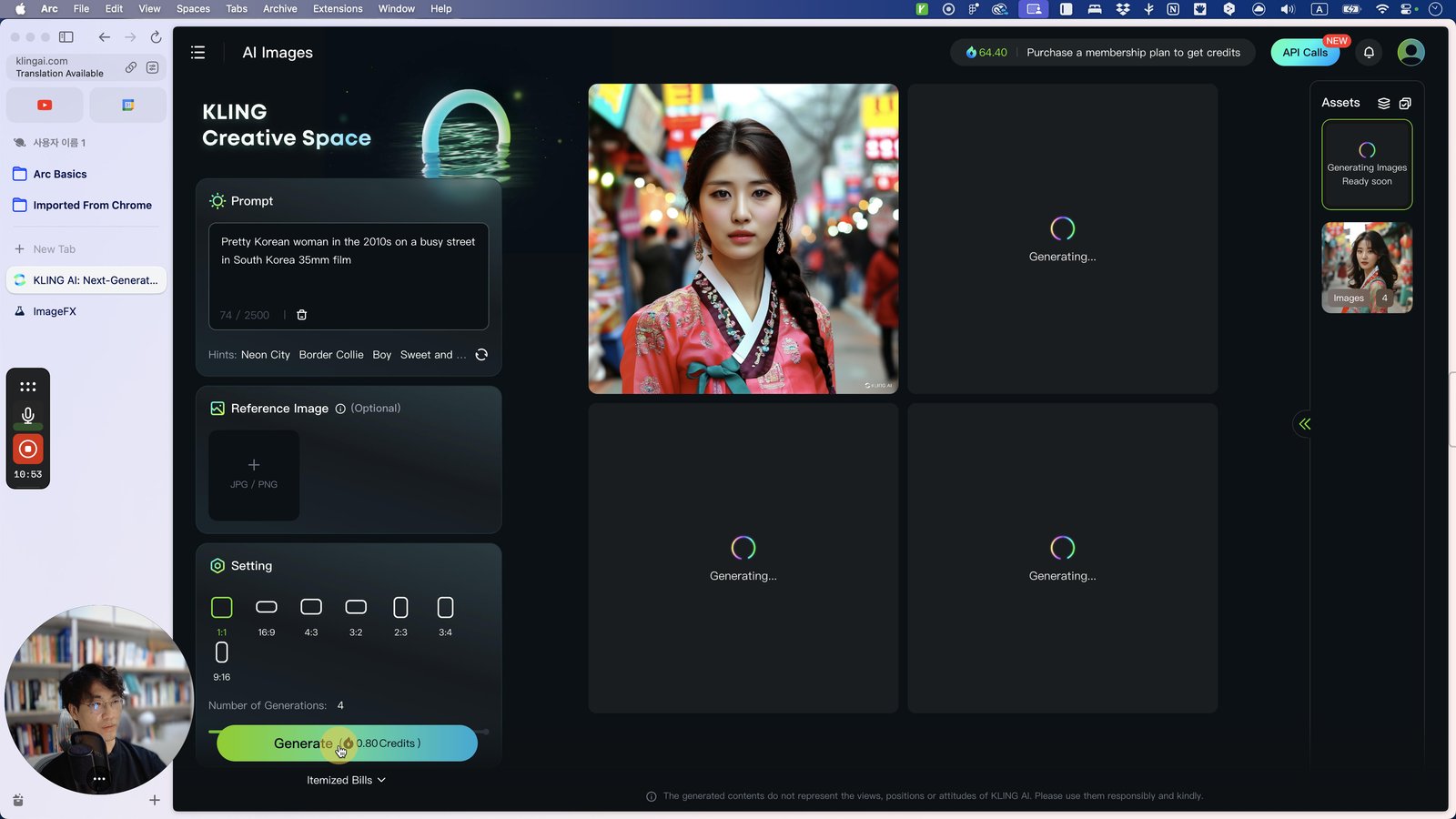The width and height of the screenshot is (1456, 819).
Task: Clear the prompt with the trash icon
Action: [x=302, y=315]
